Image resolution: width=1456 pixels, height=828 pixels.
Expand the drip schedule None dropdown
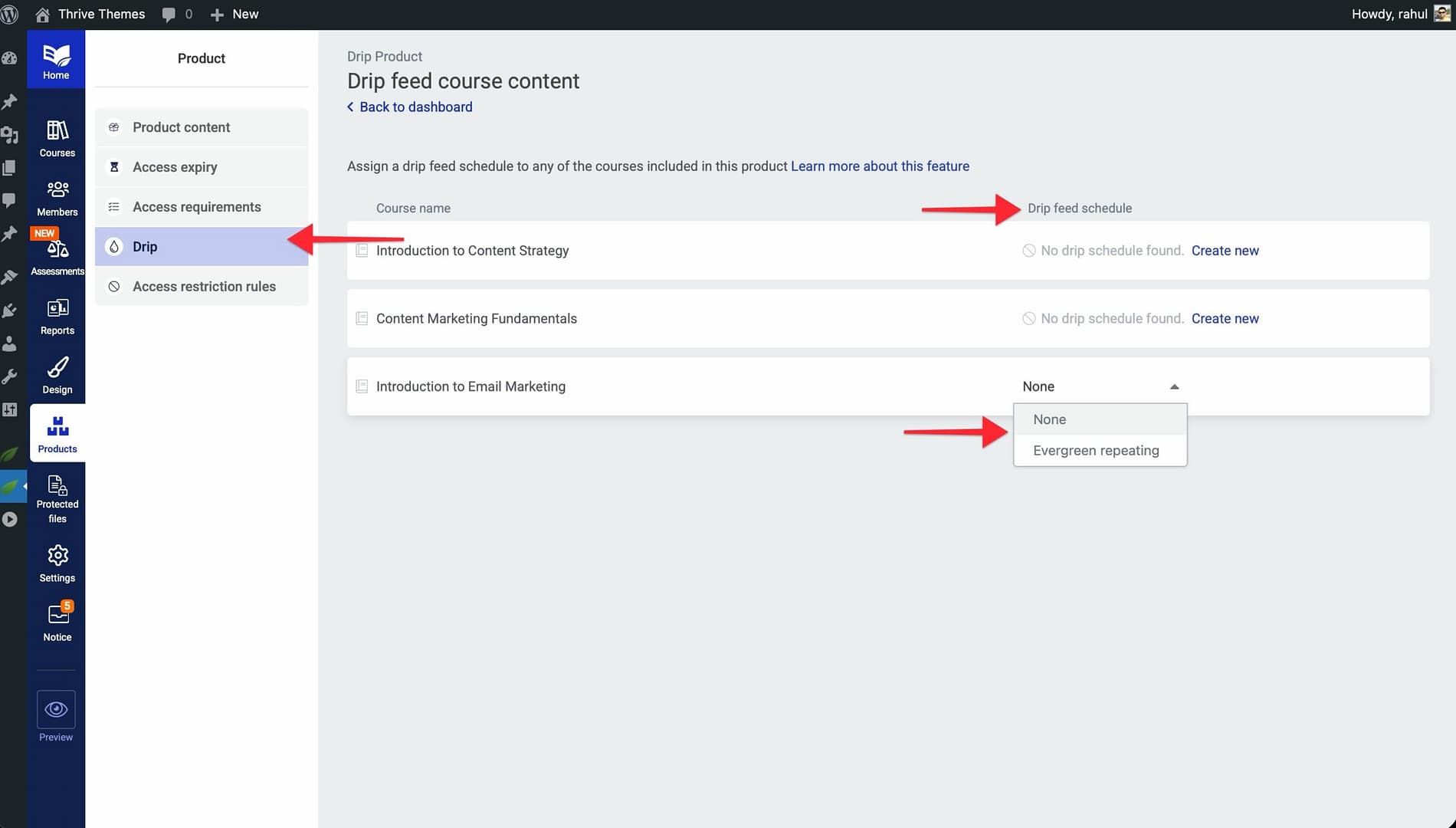1100,386
